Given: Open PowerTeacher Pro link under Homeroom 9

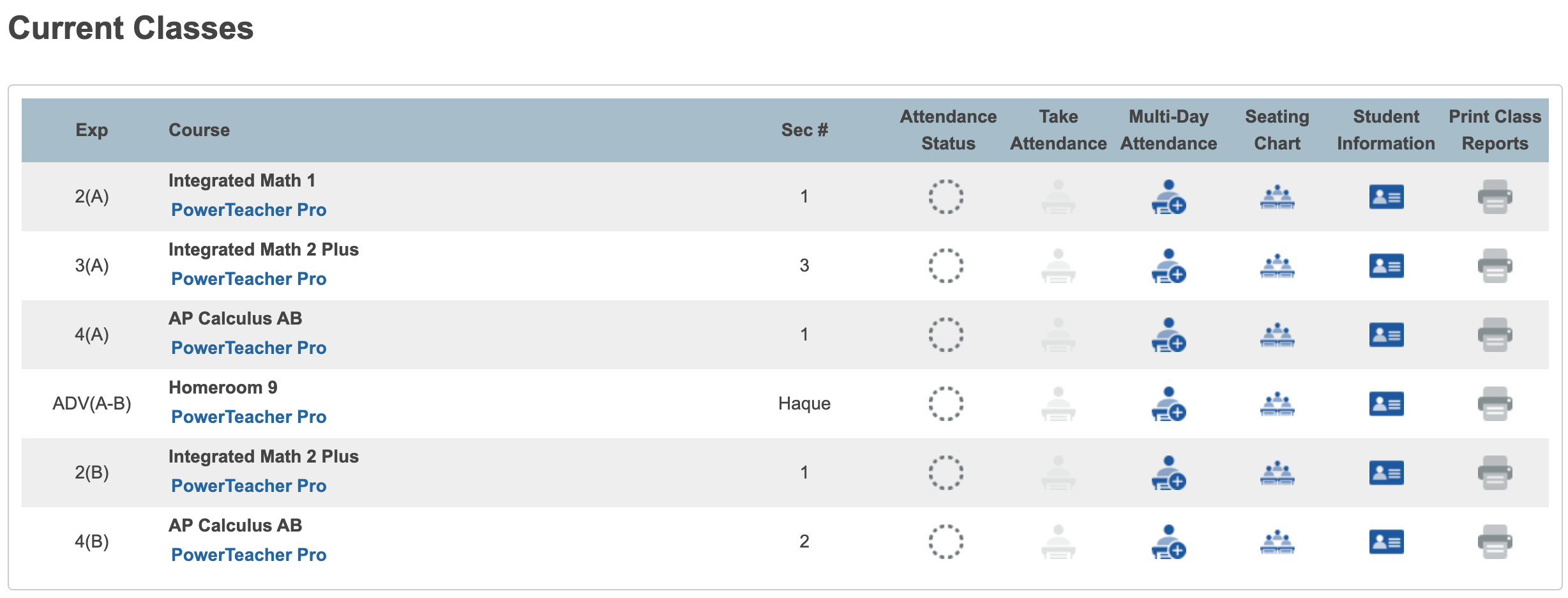Looking at the screenshot, I should click(x=248, y=417).
